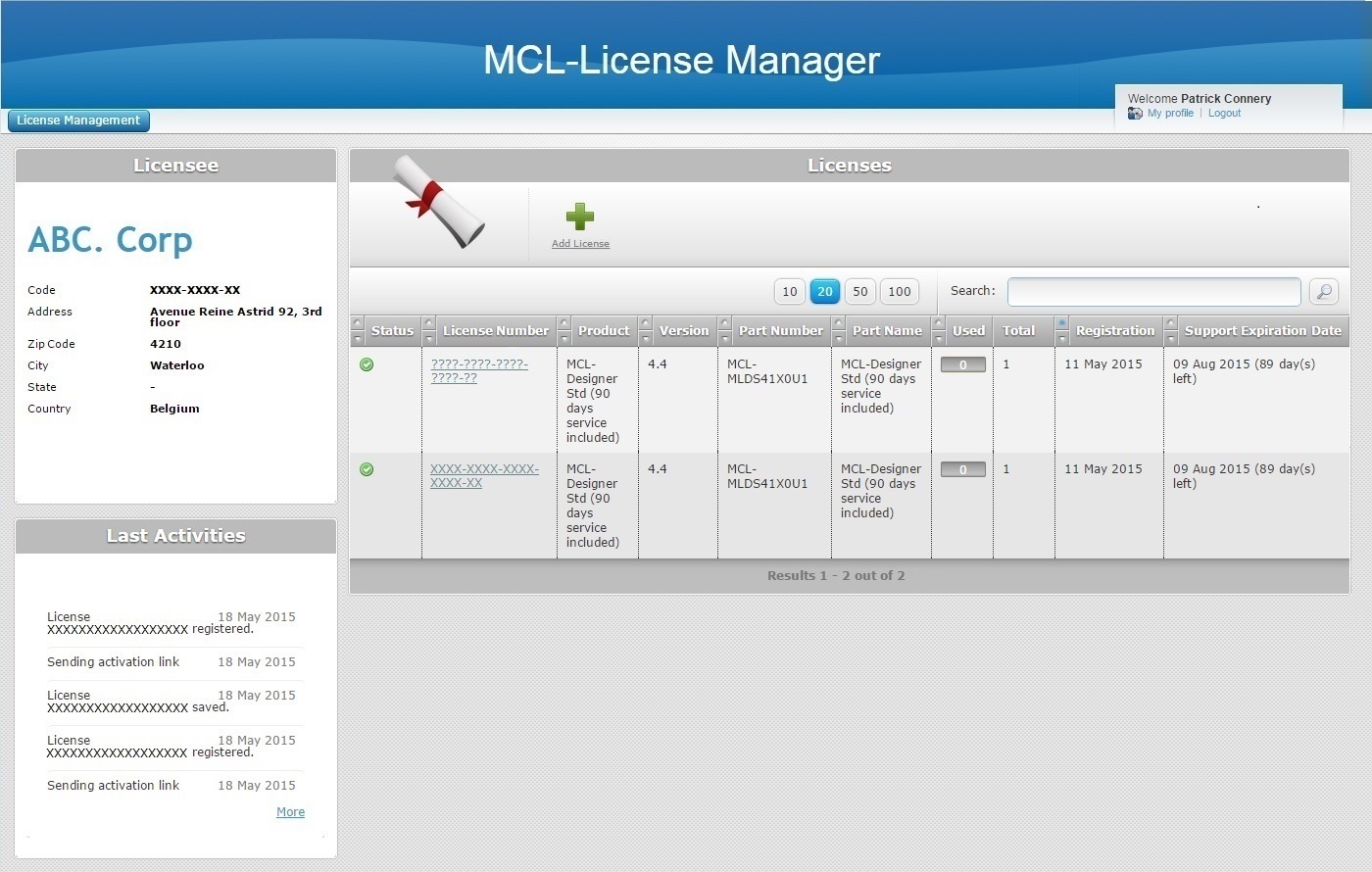Viewport: 1372px width, 872px height.
Task: Open the License Management tab
Action: 78,121
